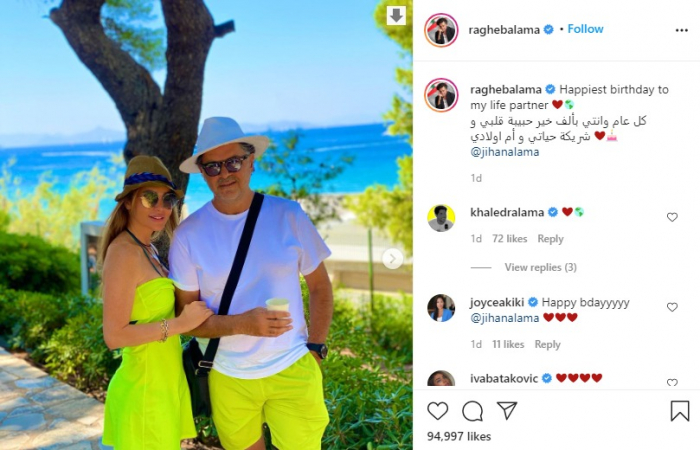Like joyceakiki's Happy bday comment
The image size is (700, 450).
(672, 307)
